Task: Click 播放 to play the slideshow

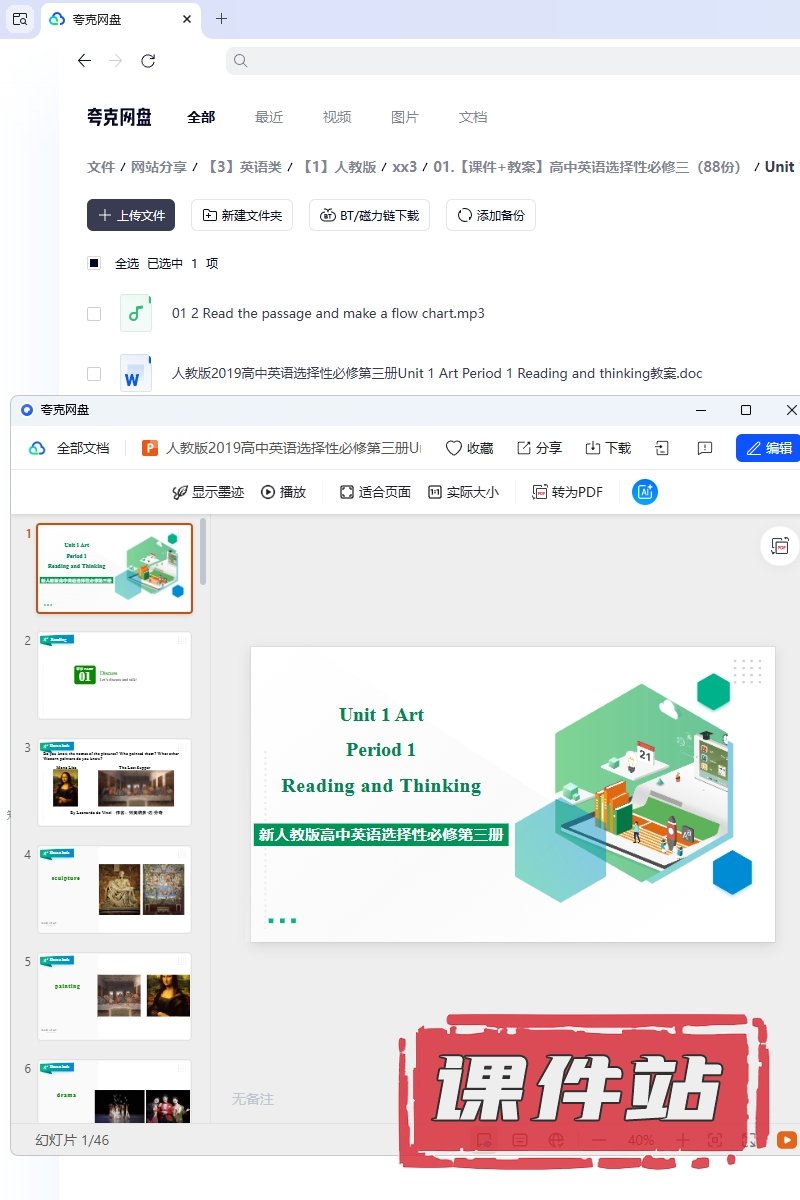Action: [x=284, y=492]
